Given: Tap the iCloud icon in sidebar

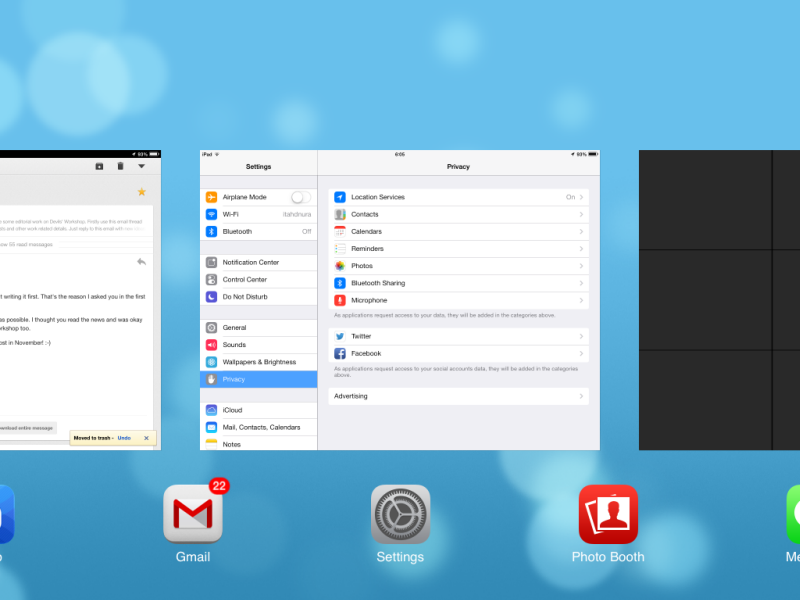Looking at the screenshot, I should coord(211,410).
